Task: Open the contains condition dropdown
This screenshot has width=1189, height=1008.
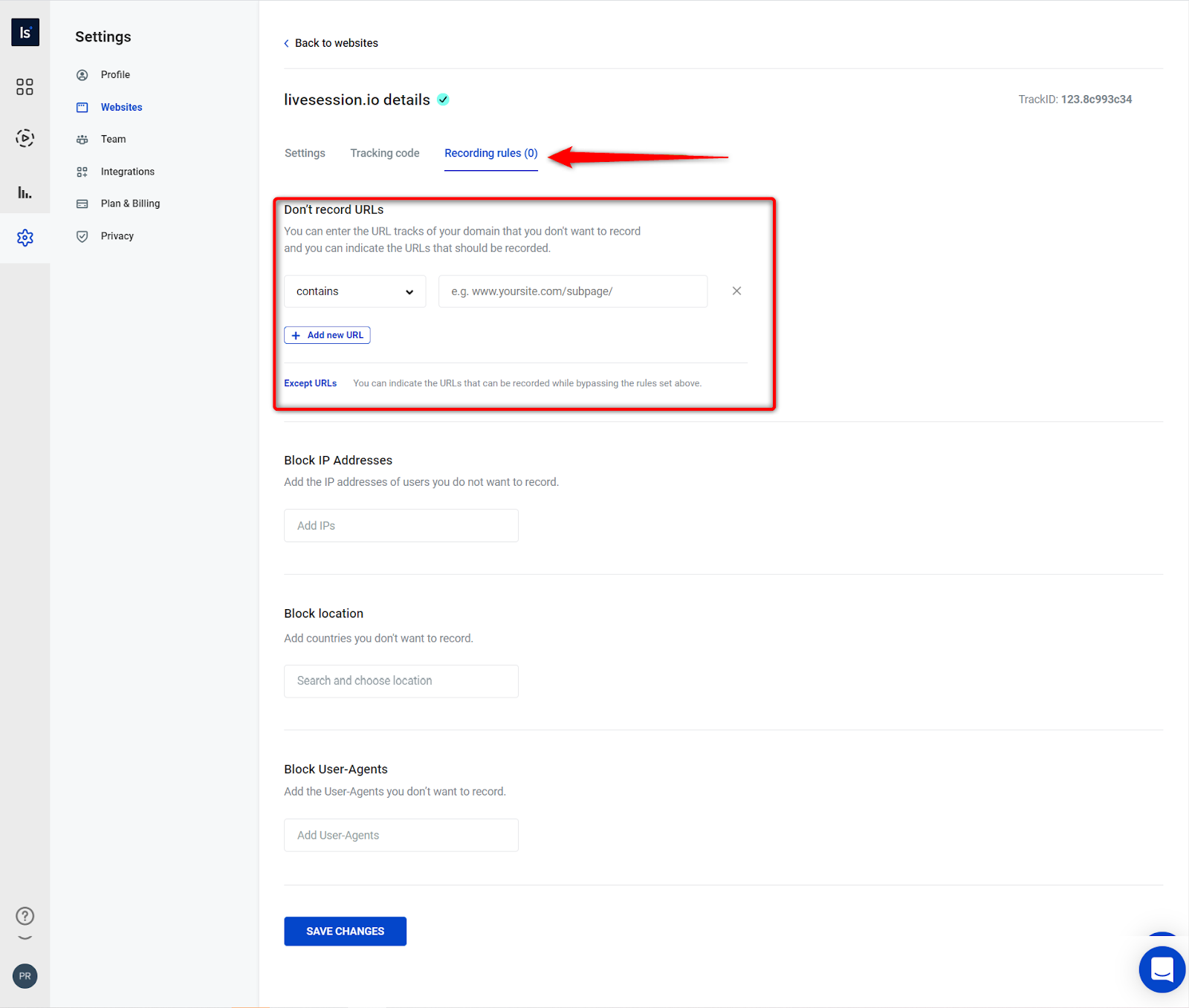Action: [x=354, y=290]
